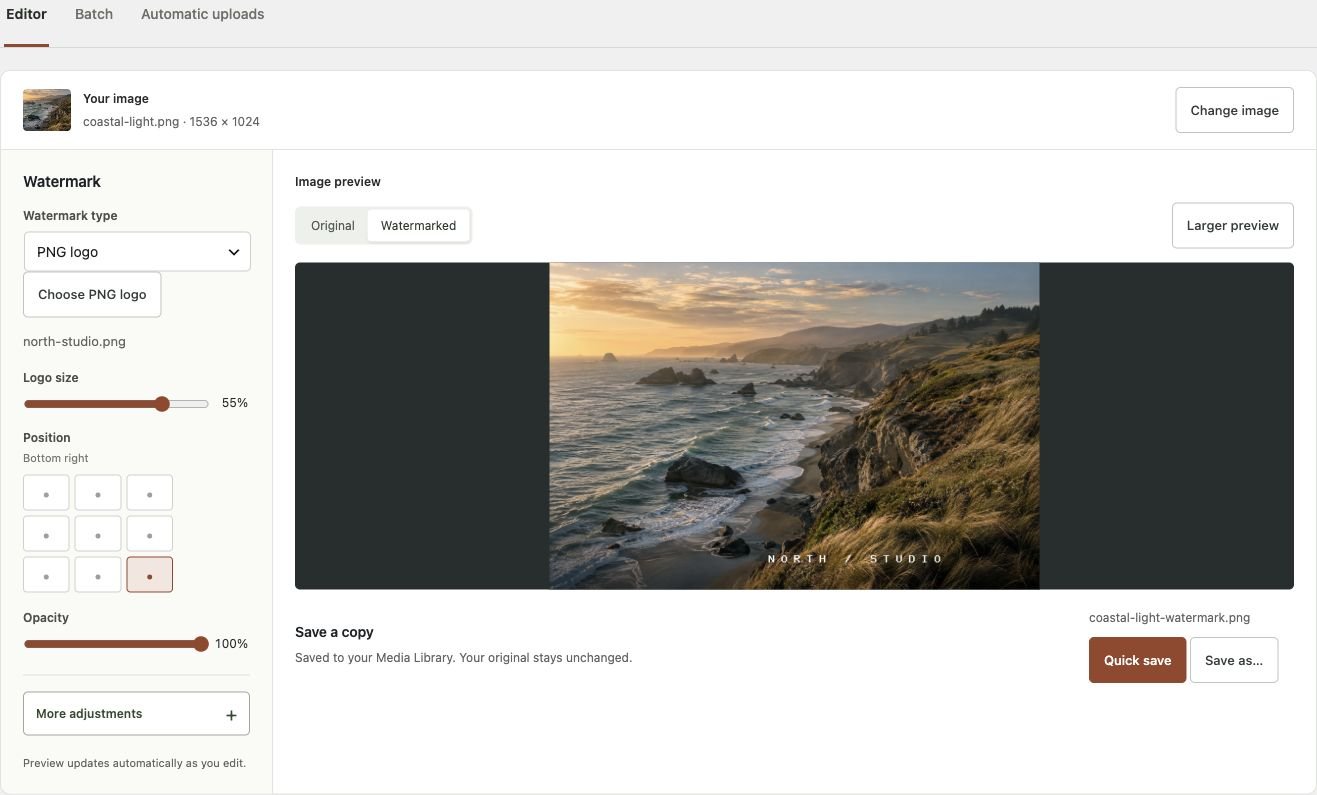The image size is (1317, 795).
Task: Click Choose PNG logo button
Action: tap(92, 294)
